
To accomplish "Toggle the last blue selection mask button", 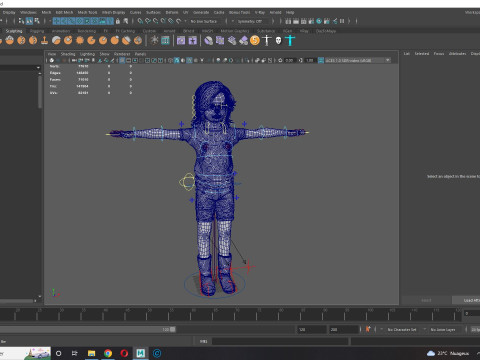I will 110,21.
